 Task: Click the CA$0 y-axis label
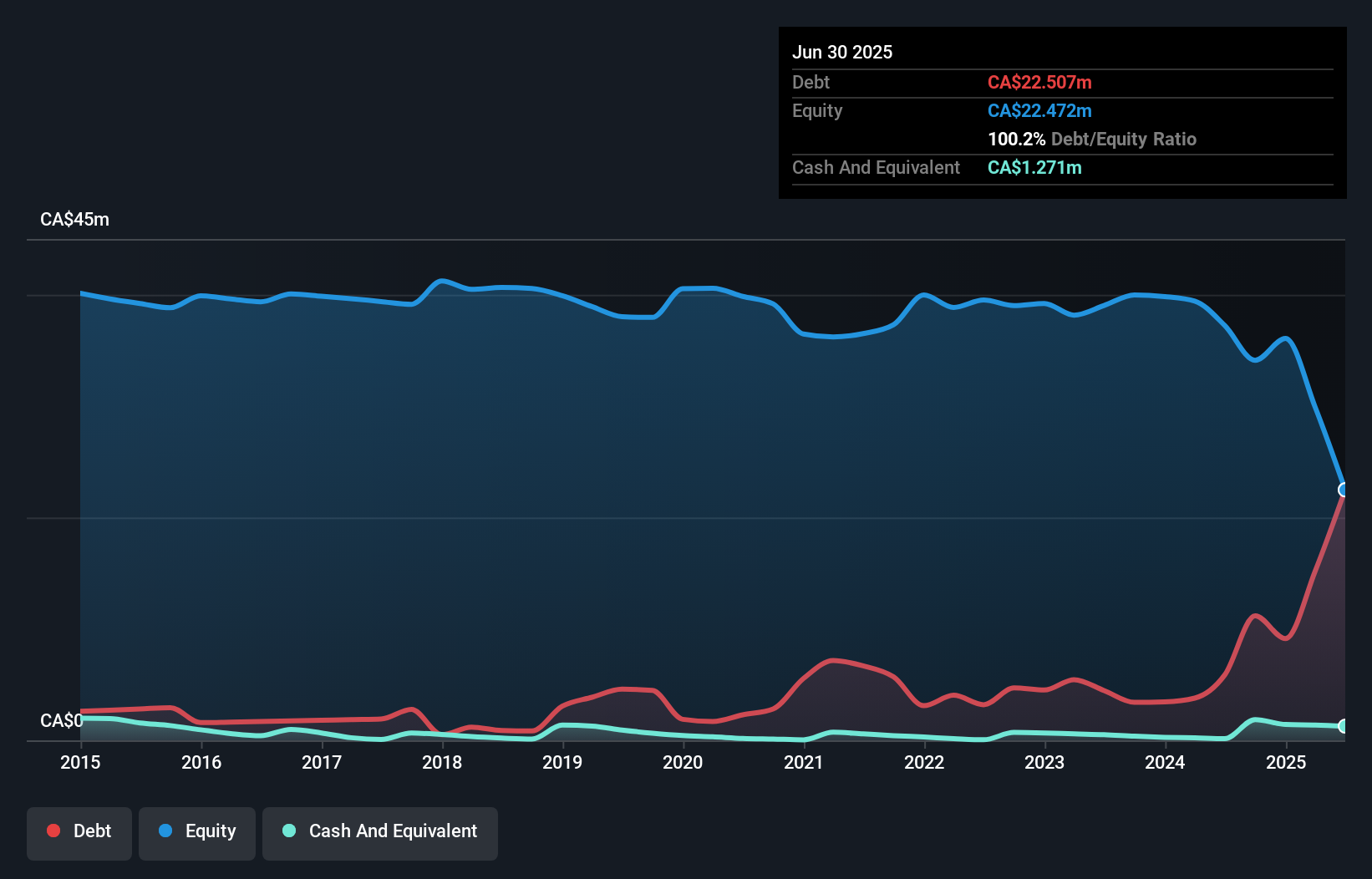(x=61, y=720)
